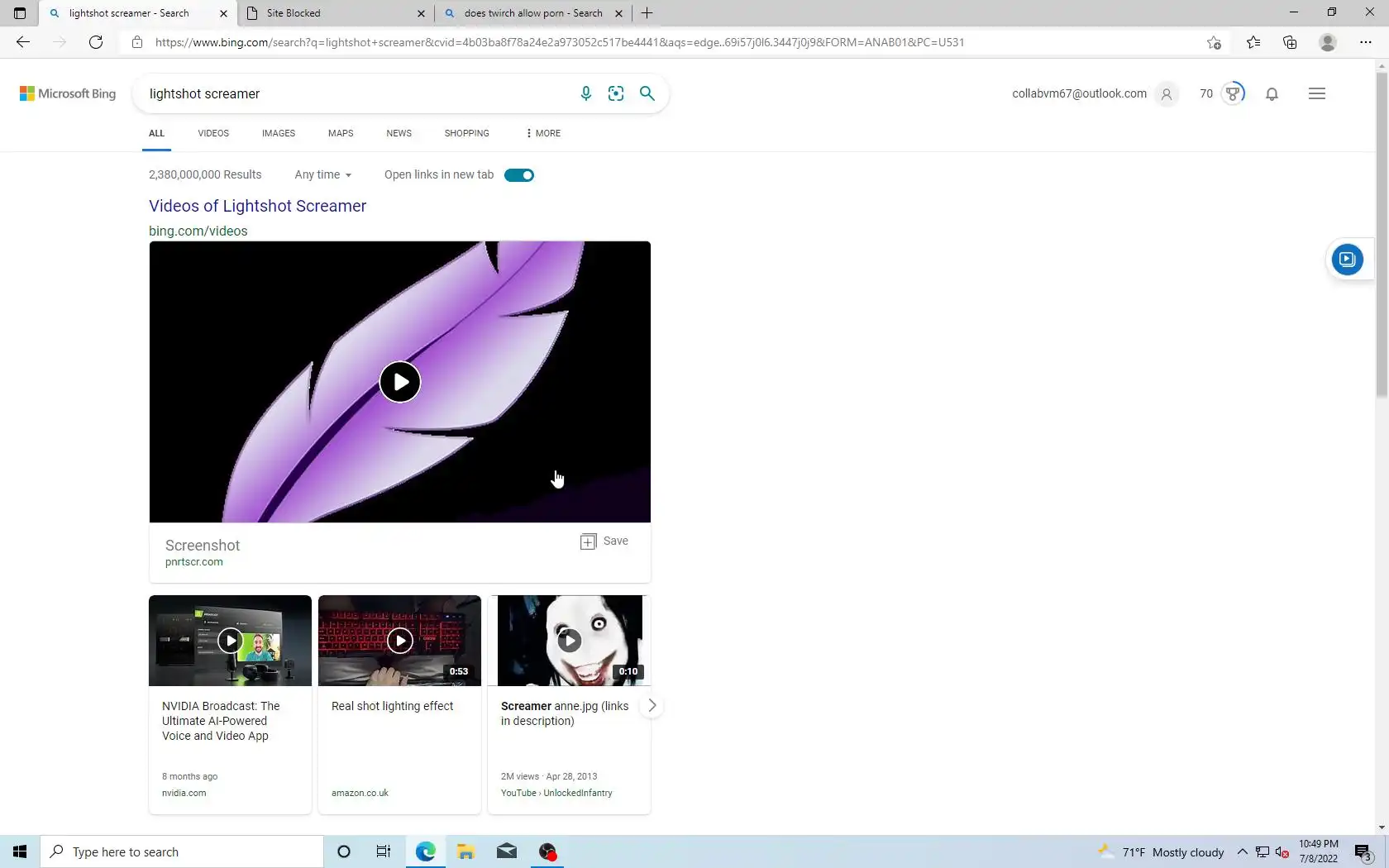
Task: Open the Favorites list
Action: pos(1253,42)
